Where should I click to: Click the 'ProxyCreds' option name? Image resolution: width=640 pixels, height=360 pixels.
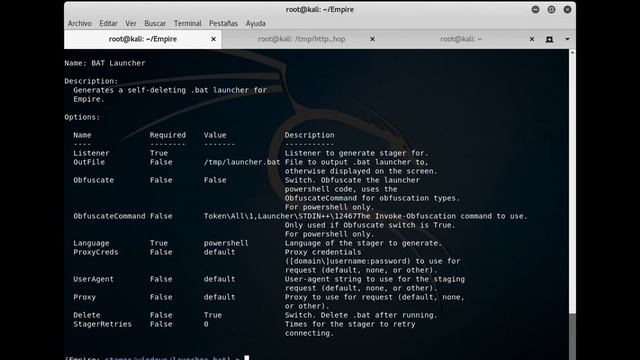point(96,252)
